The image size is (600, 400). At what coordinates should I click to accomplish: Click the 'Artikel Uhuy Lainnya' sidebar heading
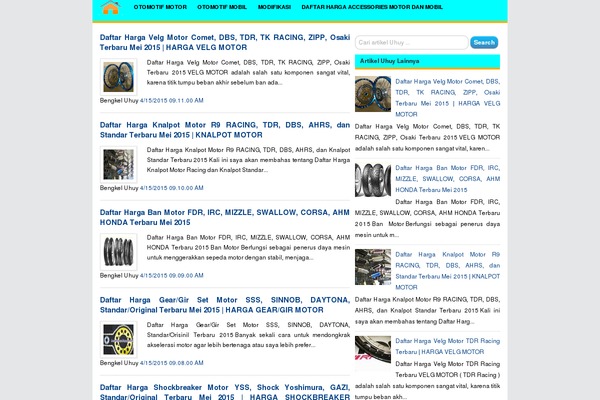click(390, 61)
